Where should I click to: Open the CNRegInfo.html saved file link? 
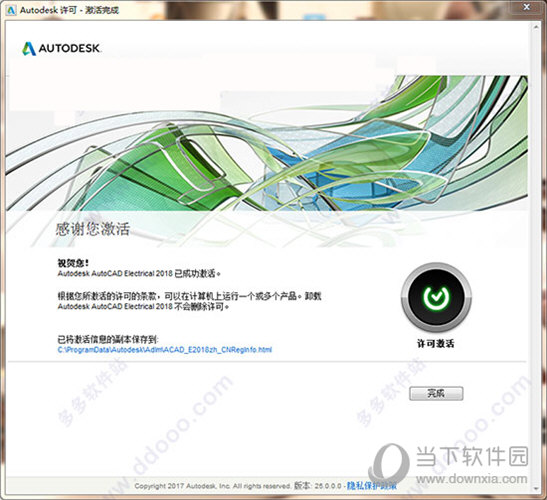click(x=165, y=350)
